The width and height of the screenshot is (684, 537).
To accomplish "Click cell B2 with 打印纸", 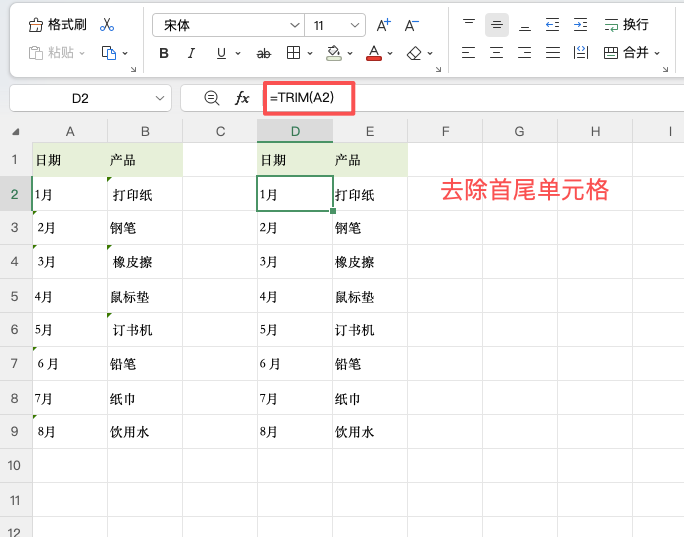I will point(145,194).
